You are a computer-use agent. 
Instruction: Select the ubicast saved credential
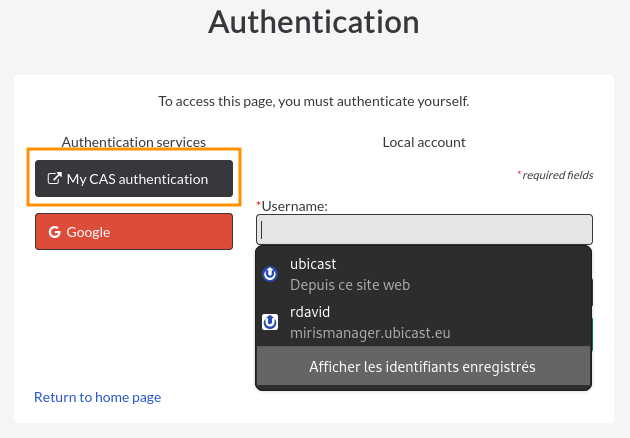423,274
